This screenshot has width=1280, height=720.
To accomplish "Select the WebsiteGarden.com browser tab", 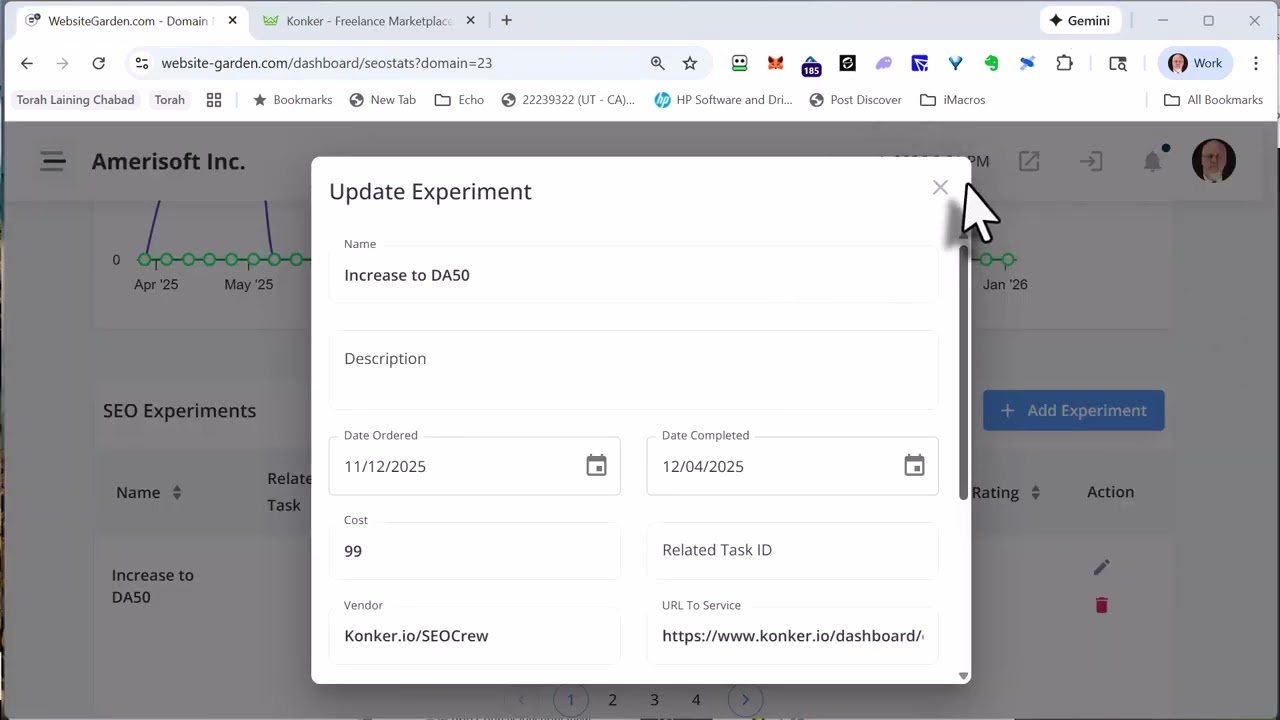I will pyautogui.click(x=129, y=20).
